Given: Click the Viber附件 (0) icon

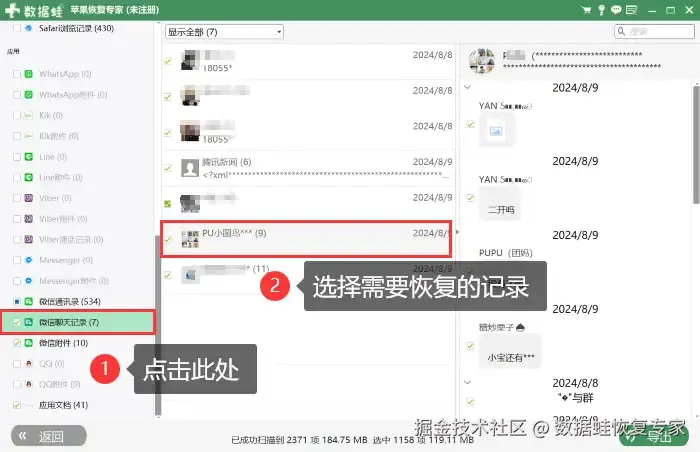Looking at the screenshot, I should [29, 219].
